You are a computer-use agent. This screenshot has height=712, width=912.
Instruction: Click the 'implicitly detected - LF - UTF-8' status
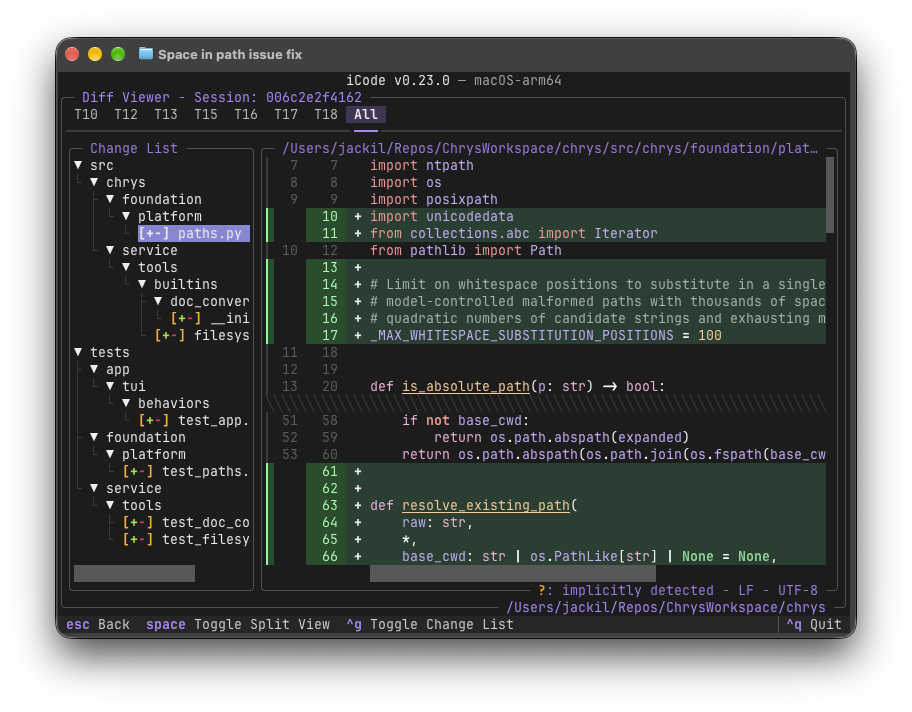tap(690, 590)
